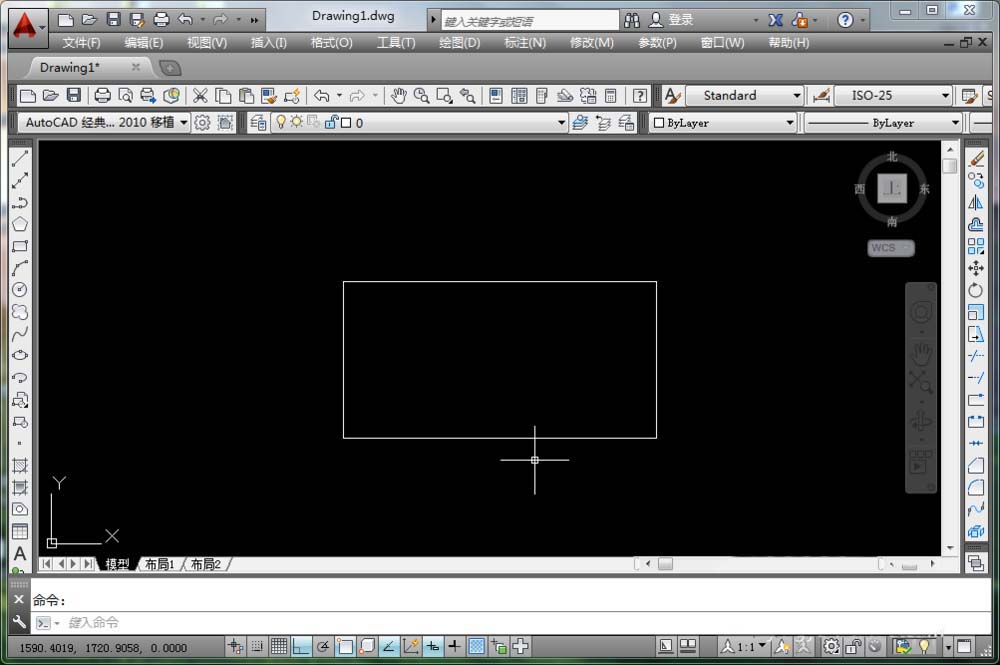Screen dimensions: 1000x665
Task: Select the Array tool
Action: tap(976, 246)
